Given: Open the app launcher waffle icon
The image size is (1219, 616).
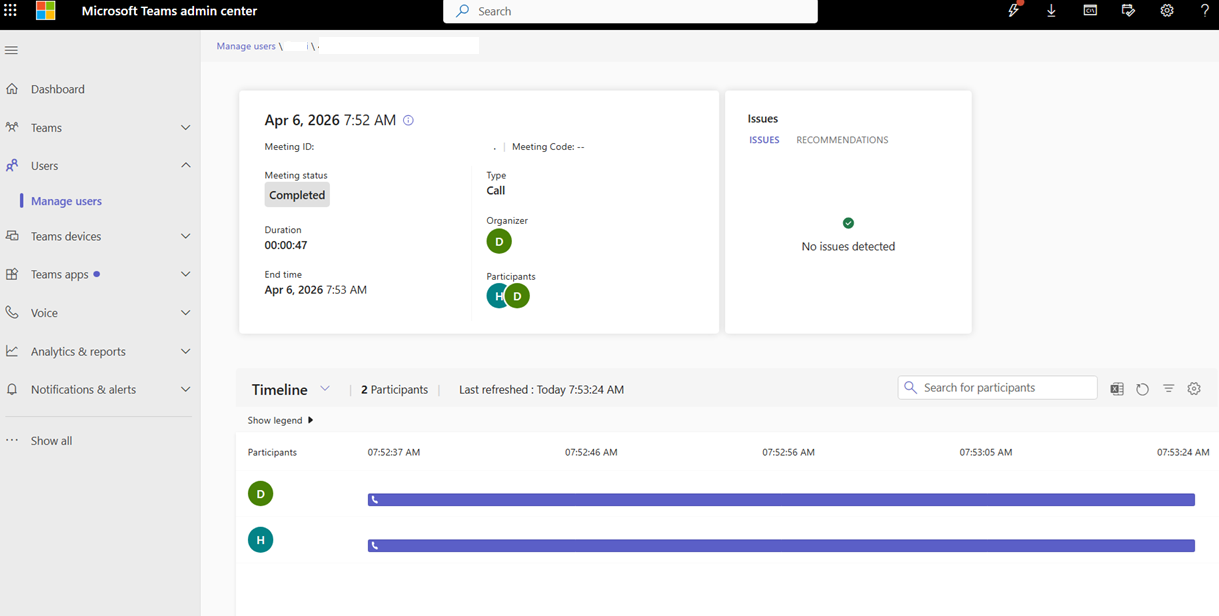Looking at the screenshot, I should tap(11, 11).
